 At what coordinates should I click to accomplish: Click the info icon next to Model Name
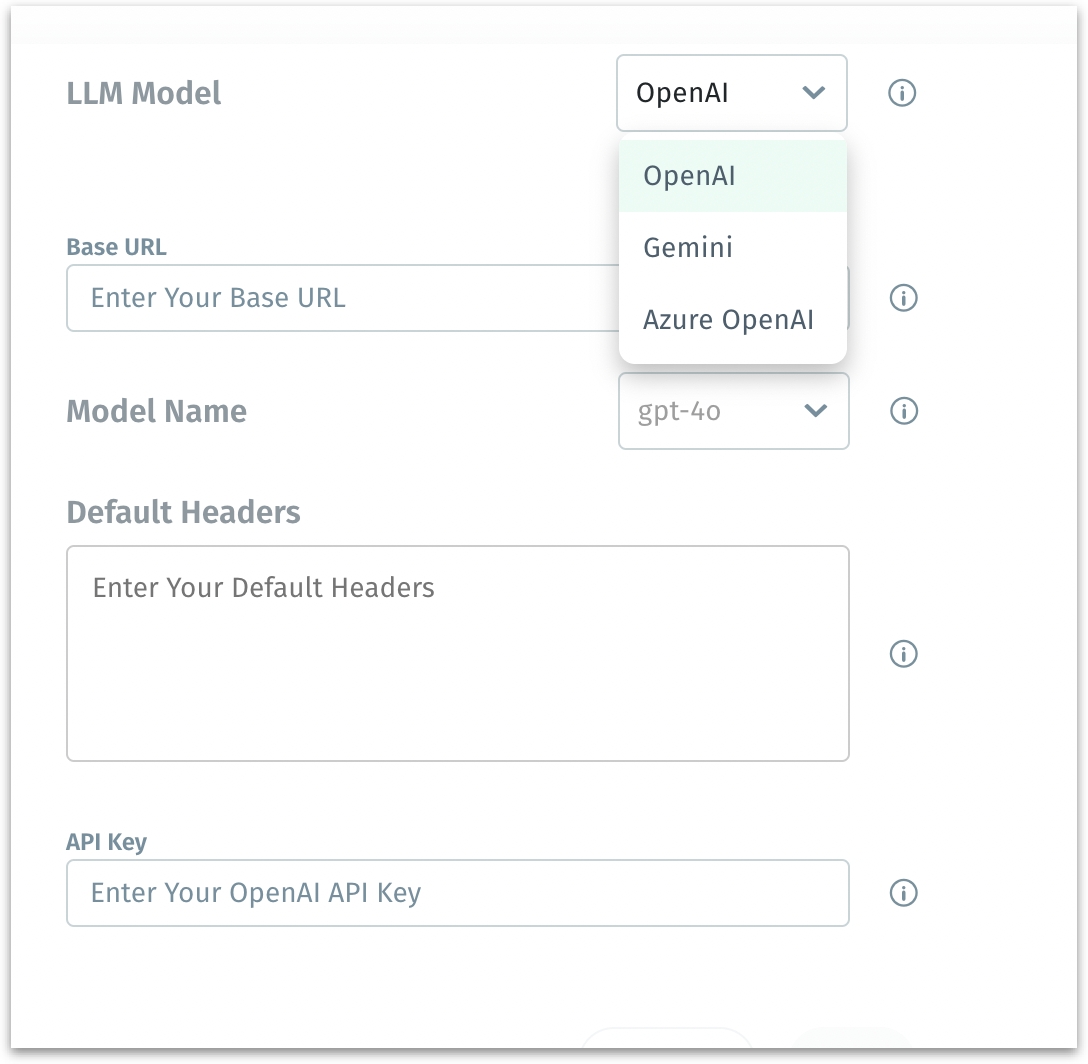[903, 411]
